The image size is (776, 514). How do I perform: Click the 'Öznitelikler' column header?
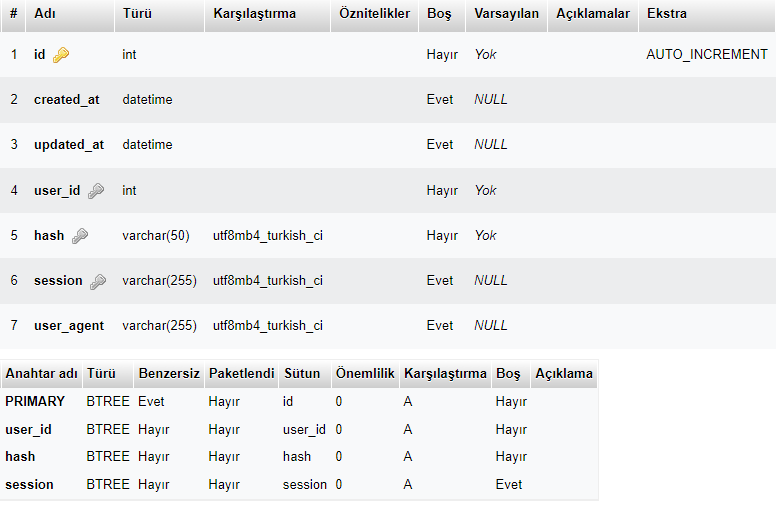click(374, 14)
